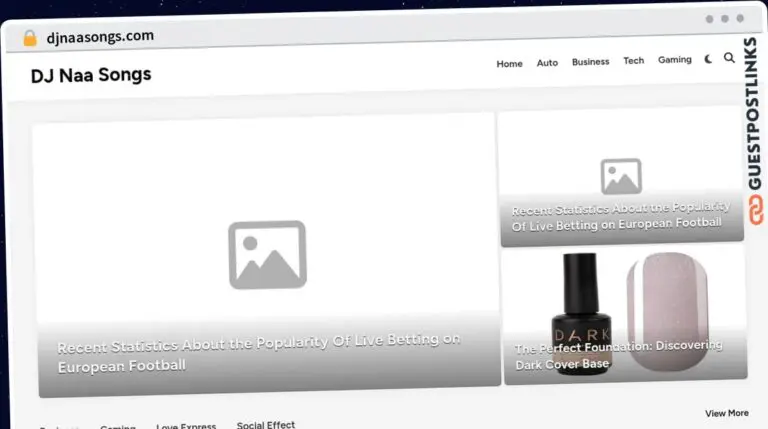Open the small Live Betting article headline
This screenshot has height=429, width=768.
[621, 216]
